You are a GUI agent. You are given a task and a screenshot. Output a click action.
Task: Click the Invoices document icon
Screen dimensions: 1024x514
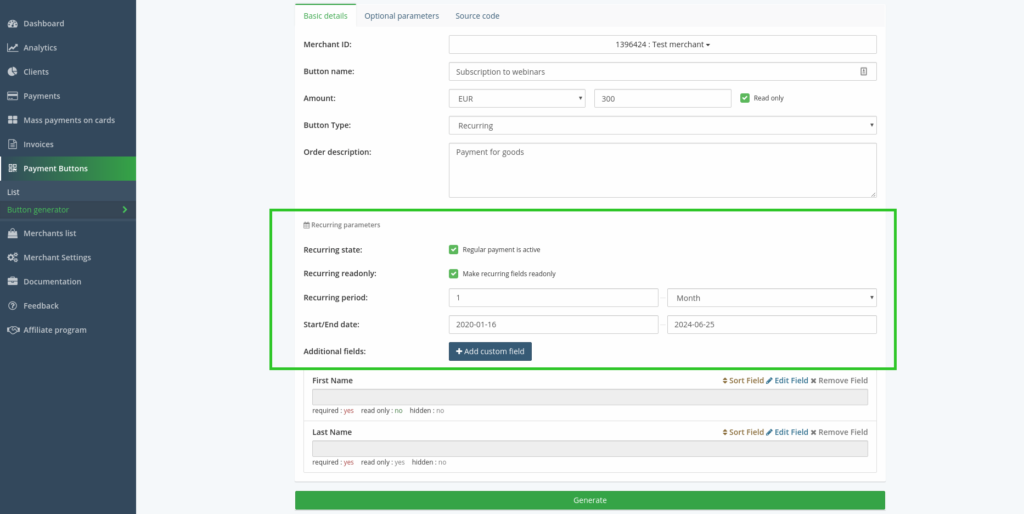12,144
